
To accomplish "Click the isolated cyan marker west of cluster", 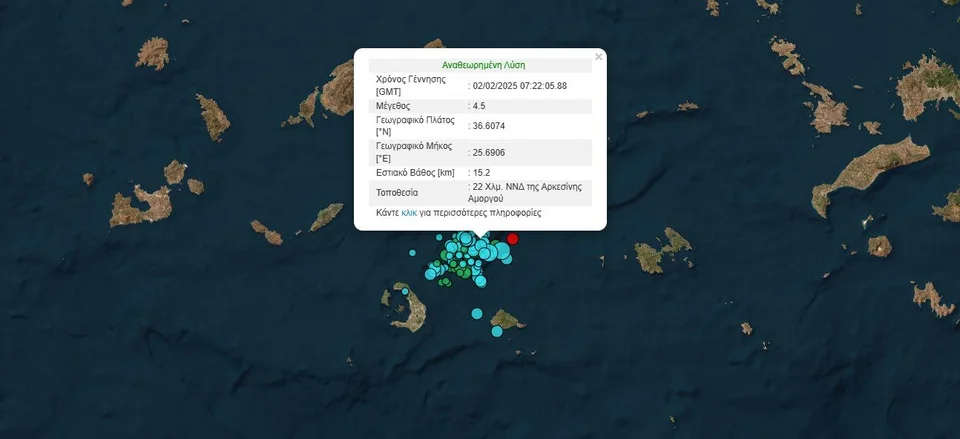I will click(412, 253).
